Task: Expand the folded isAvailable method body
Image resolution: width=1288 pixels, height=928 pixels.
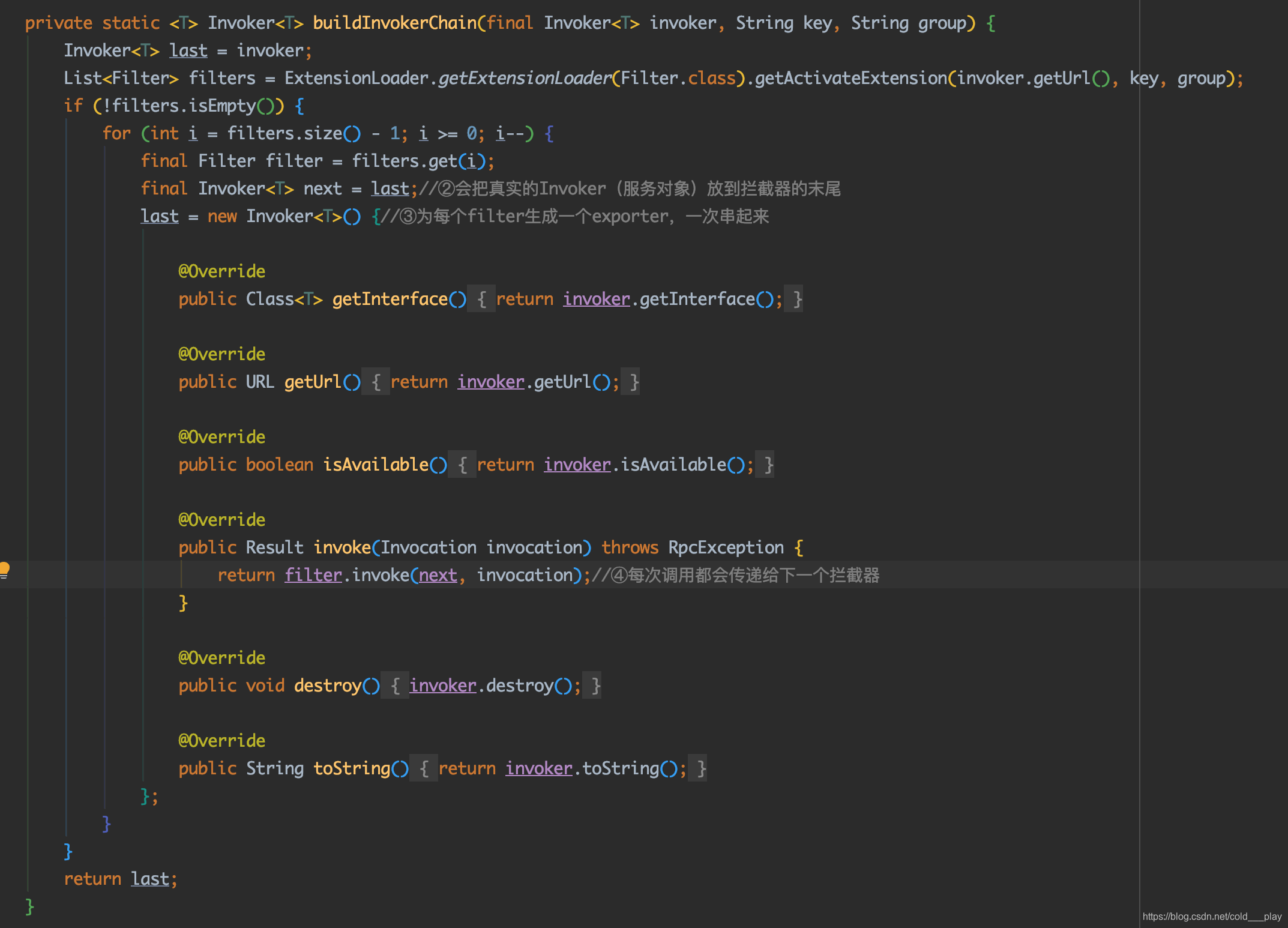Action: pos(462,465)
